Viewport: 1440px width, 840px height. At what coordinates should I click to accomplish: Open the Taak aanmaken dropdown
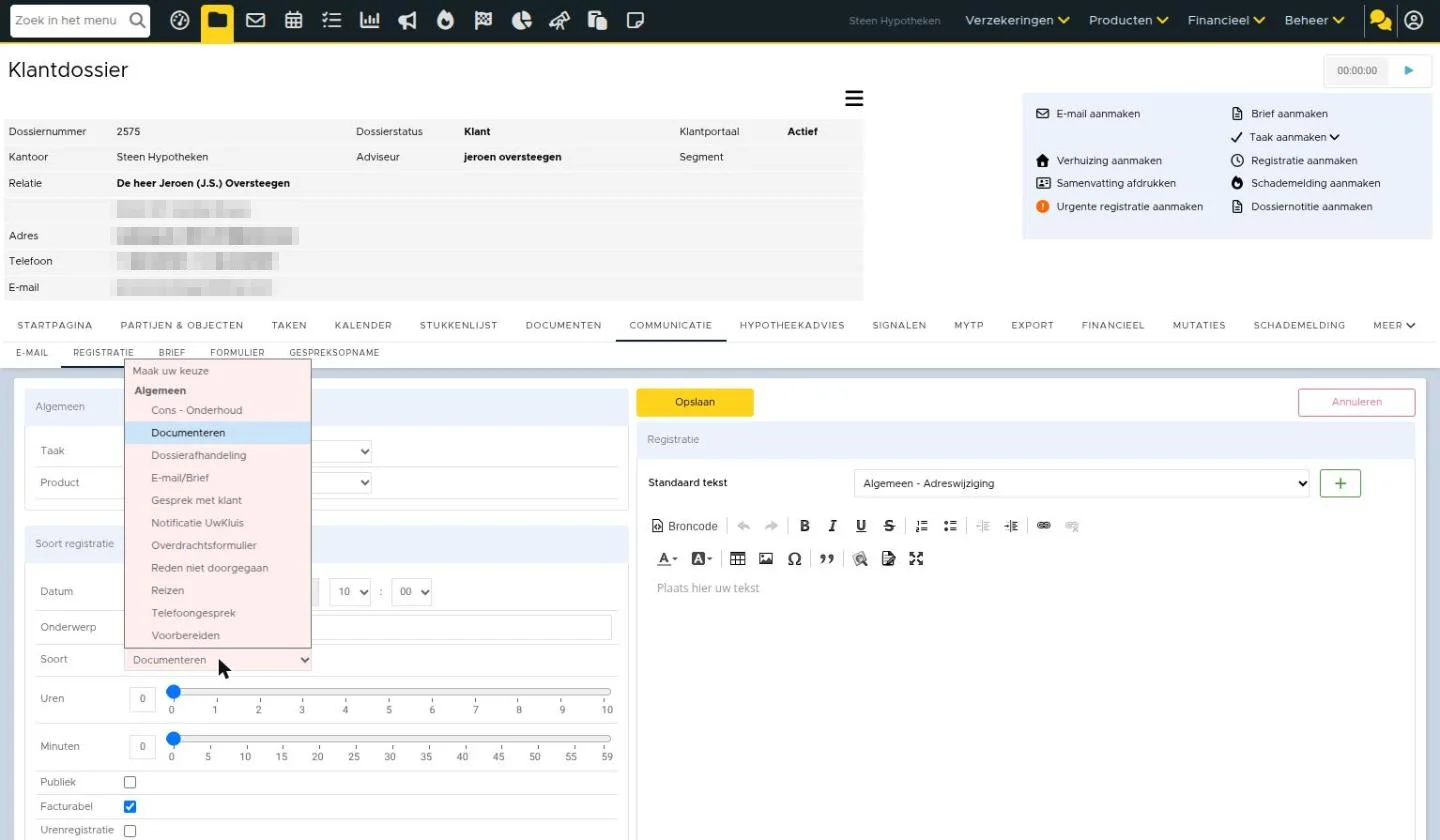(x=1294, y=137)
